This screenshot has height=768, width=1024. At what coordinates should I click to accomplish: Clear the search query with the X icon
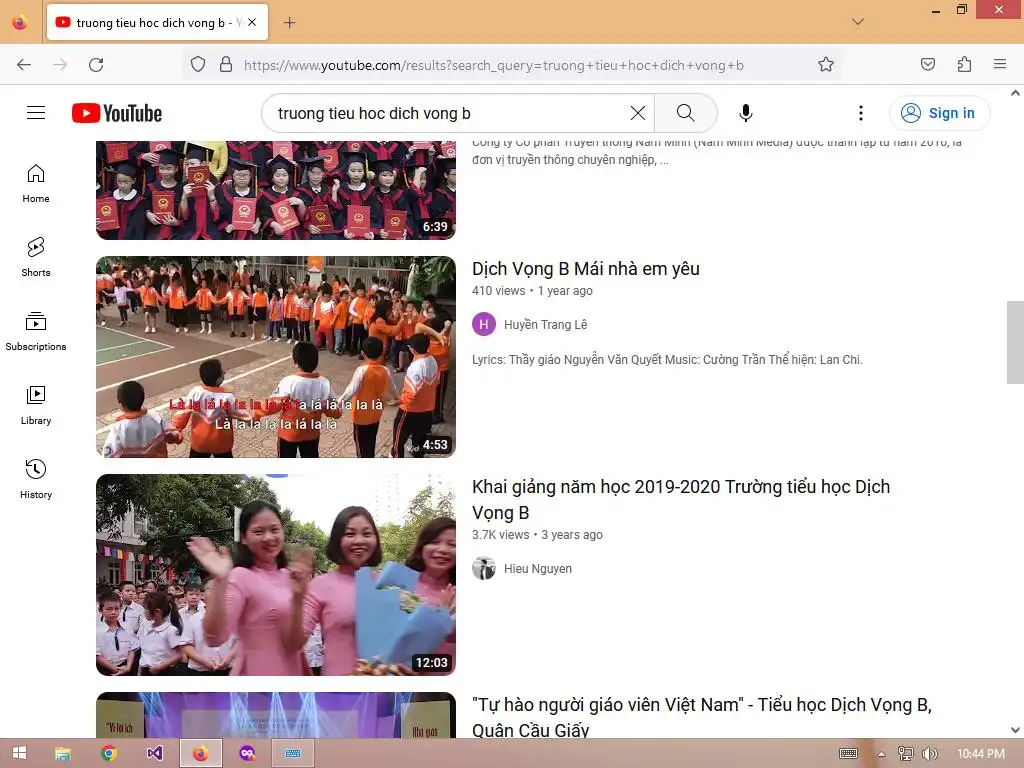click(638, 113)
